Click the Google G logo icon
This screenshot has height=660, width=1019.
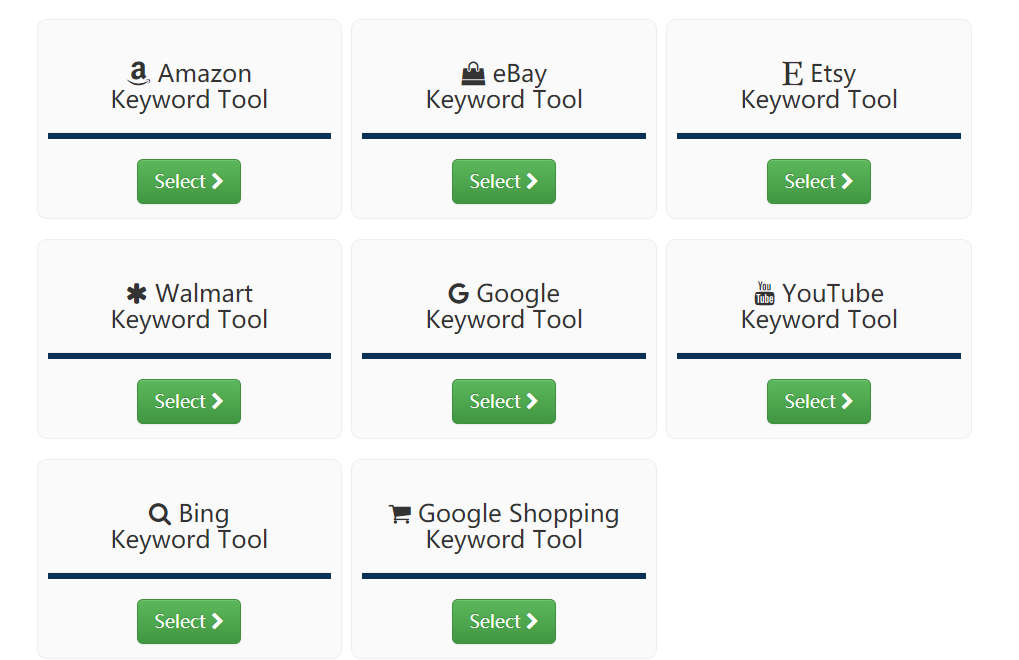click(x=459, y=294)
